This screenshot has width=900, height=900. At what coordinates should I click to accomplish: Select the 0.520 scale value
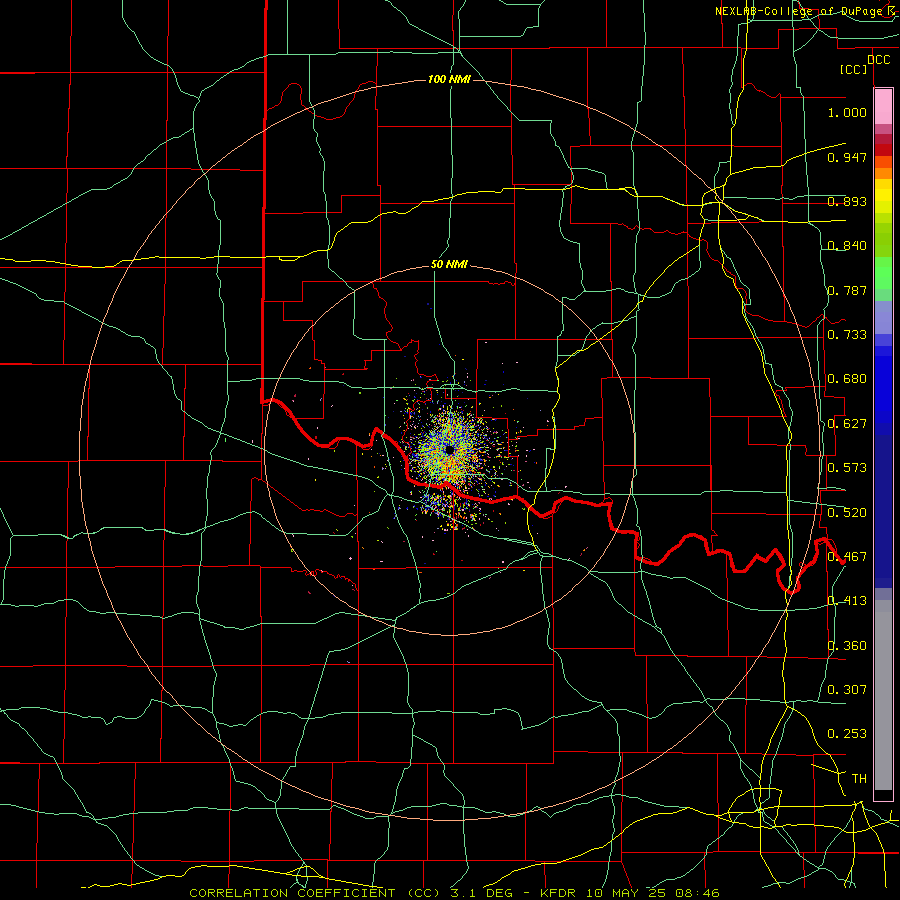(847, 513)
